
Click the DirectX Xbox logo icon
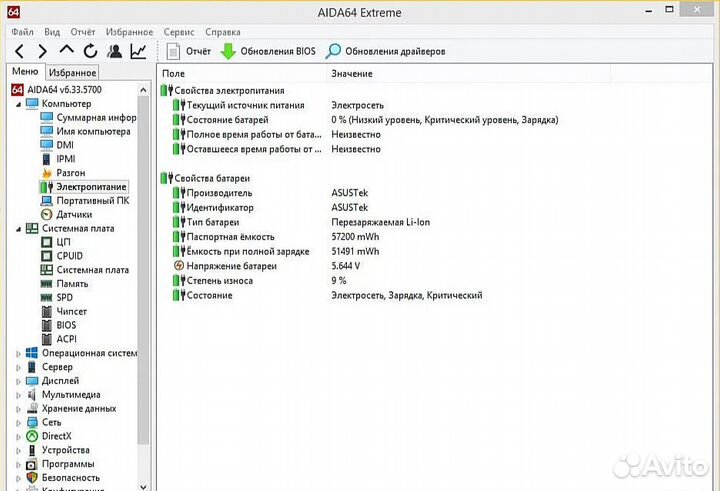pos(32,436)
